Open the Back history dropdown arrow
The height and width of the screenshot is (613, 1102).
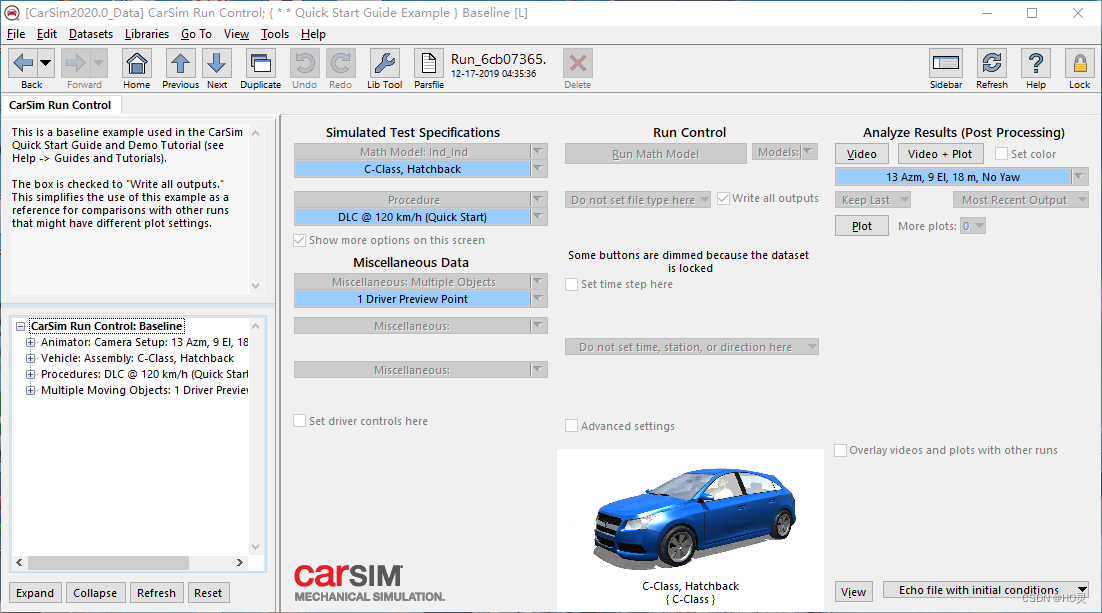(46, 63)
